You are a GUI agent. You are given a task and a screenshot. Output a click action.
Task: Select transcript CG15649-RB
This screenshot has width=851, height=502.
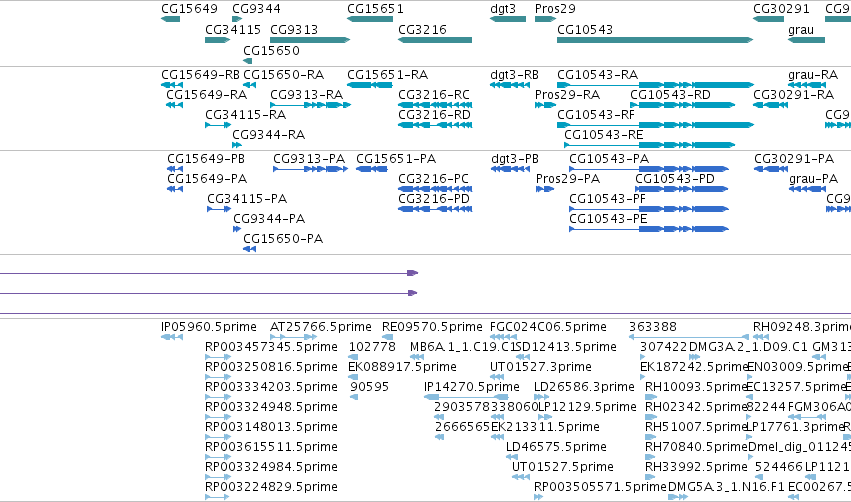click(x=172, y=85)
